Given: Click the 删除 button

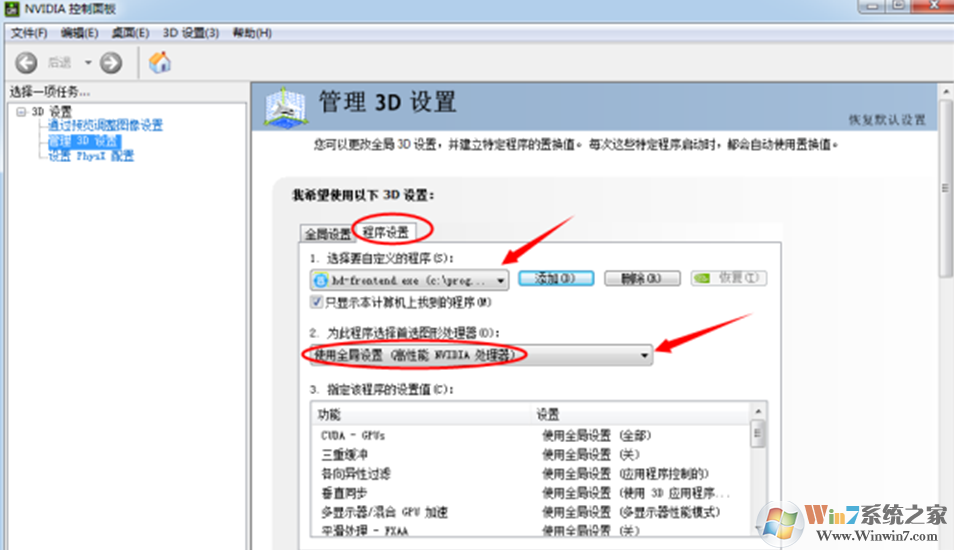Looking at the screenshot, I should (x=642, y=279).
